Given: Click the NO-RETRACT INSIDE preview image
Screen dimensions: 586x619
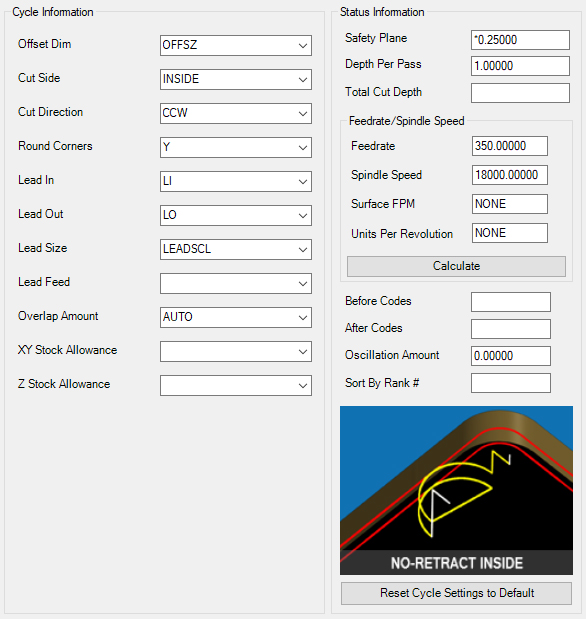Looking at the screenshot, I should (x=456, y=490).
